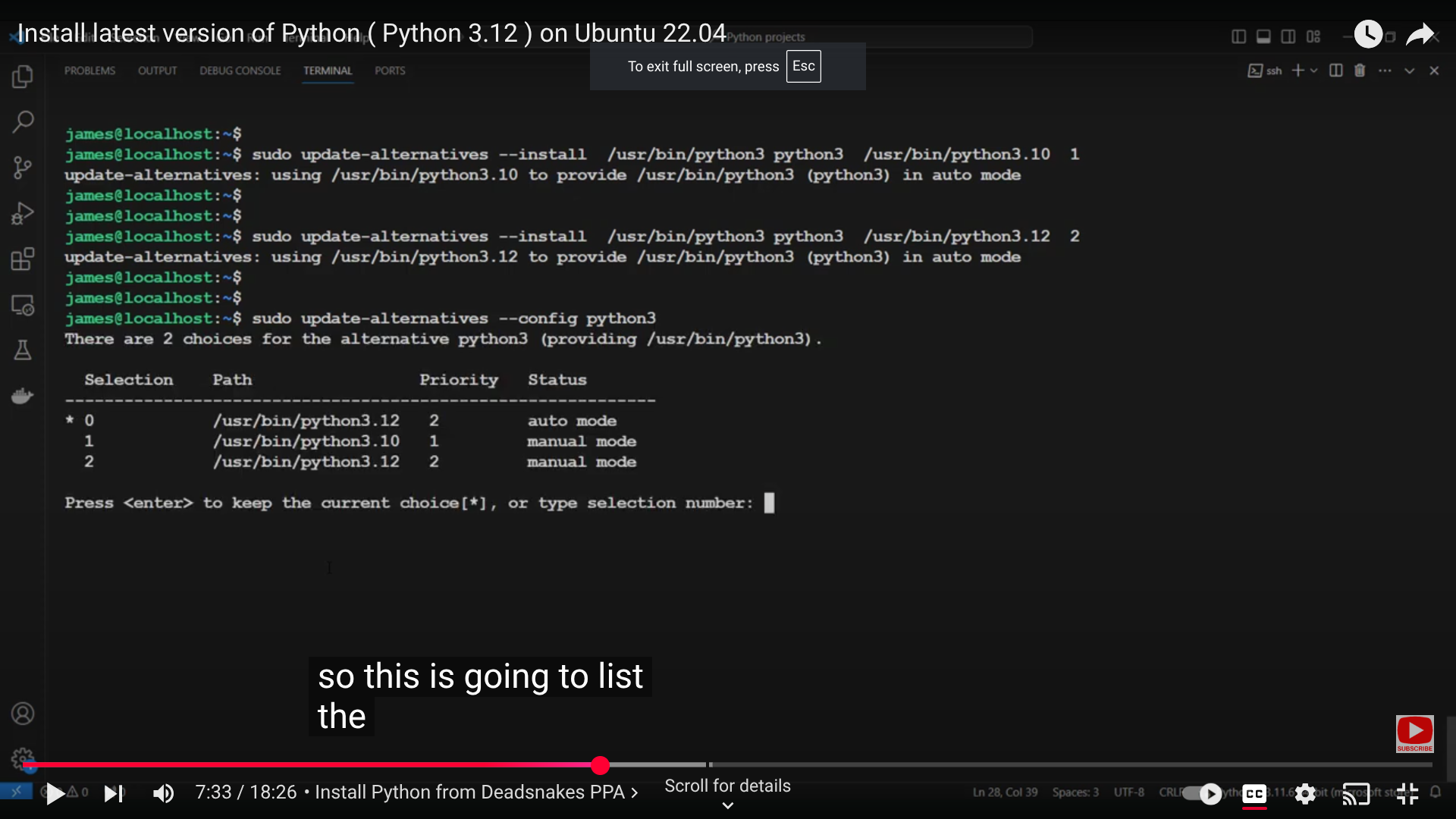Open the notifications bell in status bar
1456x819 pixels.
point(1436,792)
